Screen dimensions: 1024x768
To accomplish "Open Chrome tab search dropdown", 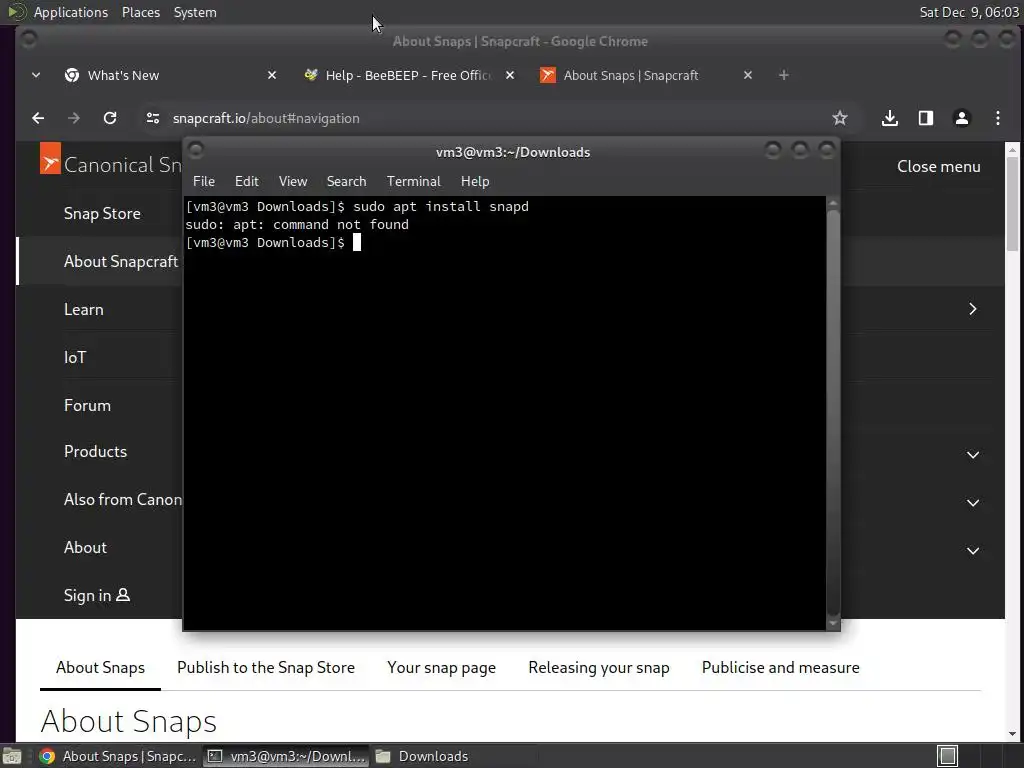I will 36,75.
